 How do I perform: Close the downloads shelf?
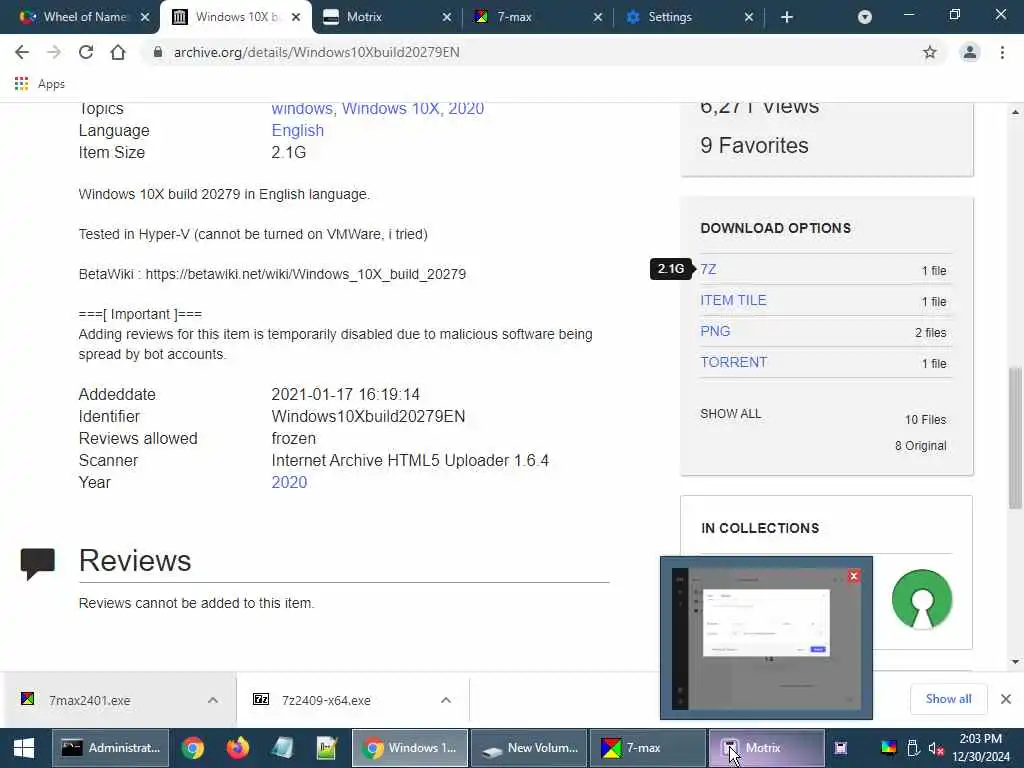pyautogui.click(x=1006, y=699)
